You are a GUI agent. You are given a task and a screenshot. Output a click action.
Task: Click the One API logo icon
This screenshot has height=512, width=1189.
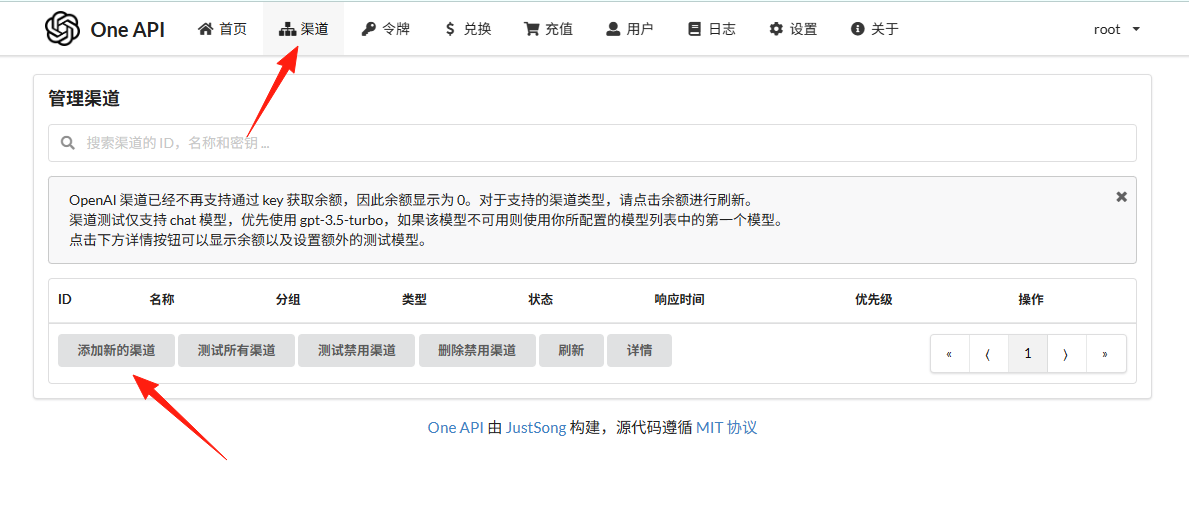pyautogui.click(x=62, y=29)
